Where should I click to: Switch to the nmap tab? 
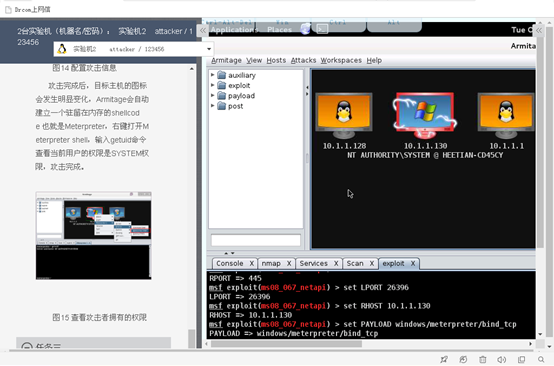[271, 264]
